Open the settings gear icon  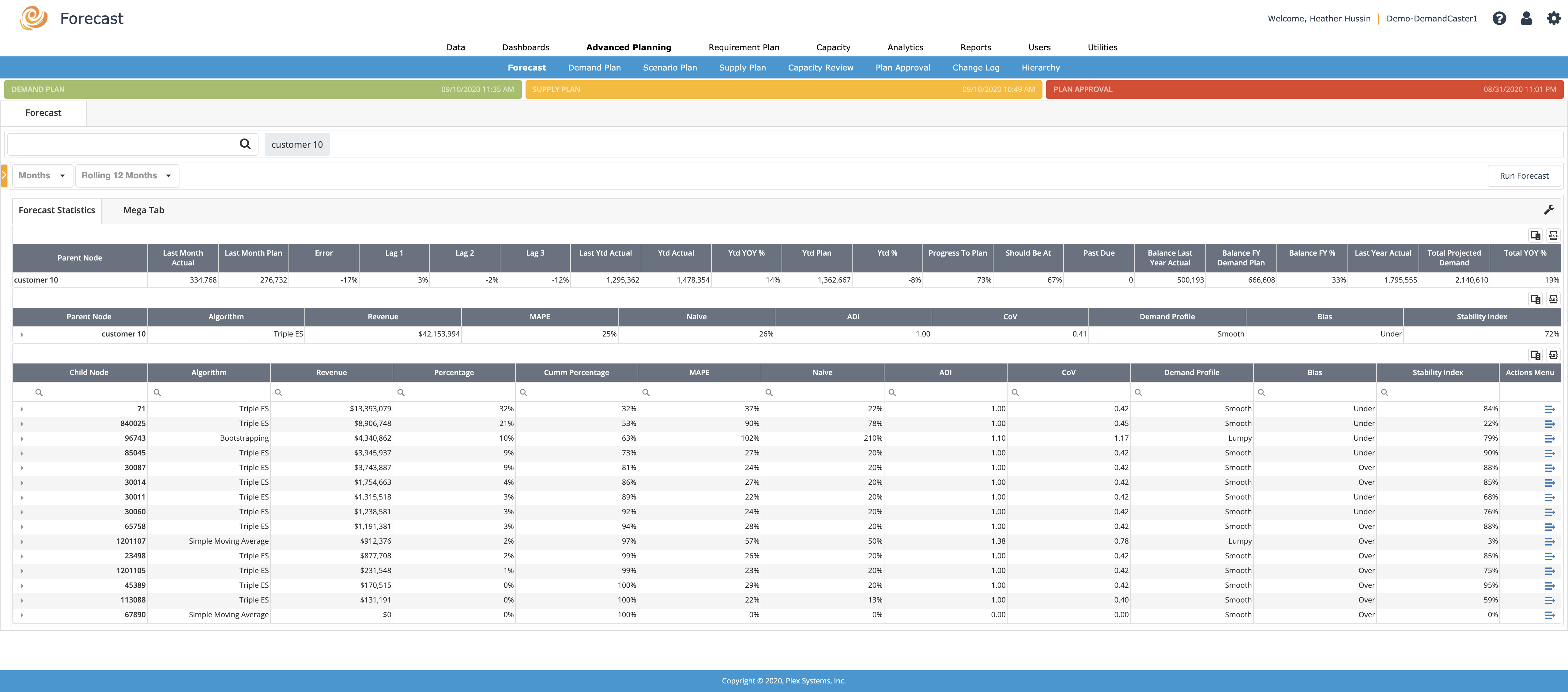[1553, 18]
